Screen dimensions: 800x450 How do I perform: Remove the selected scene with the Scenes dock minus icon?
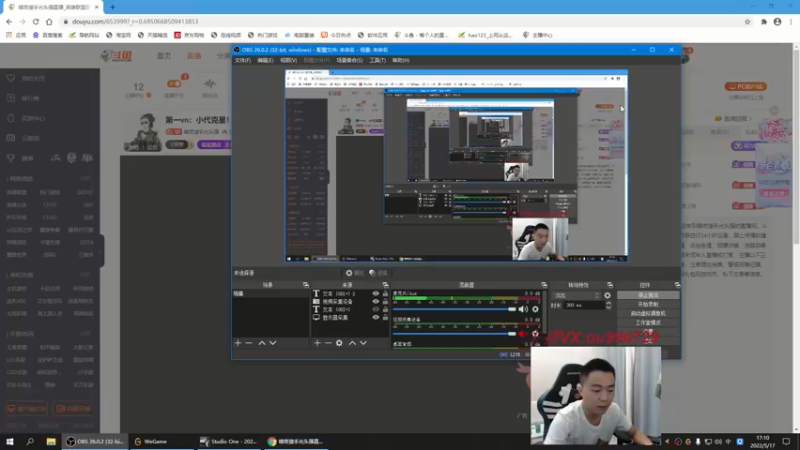249,343
